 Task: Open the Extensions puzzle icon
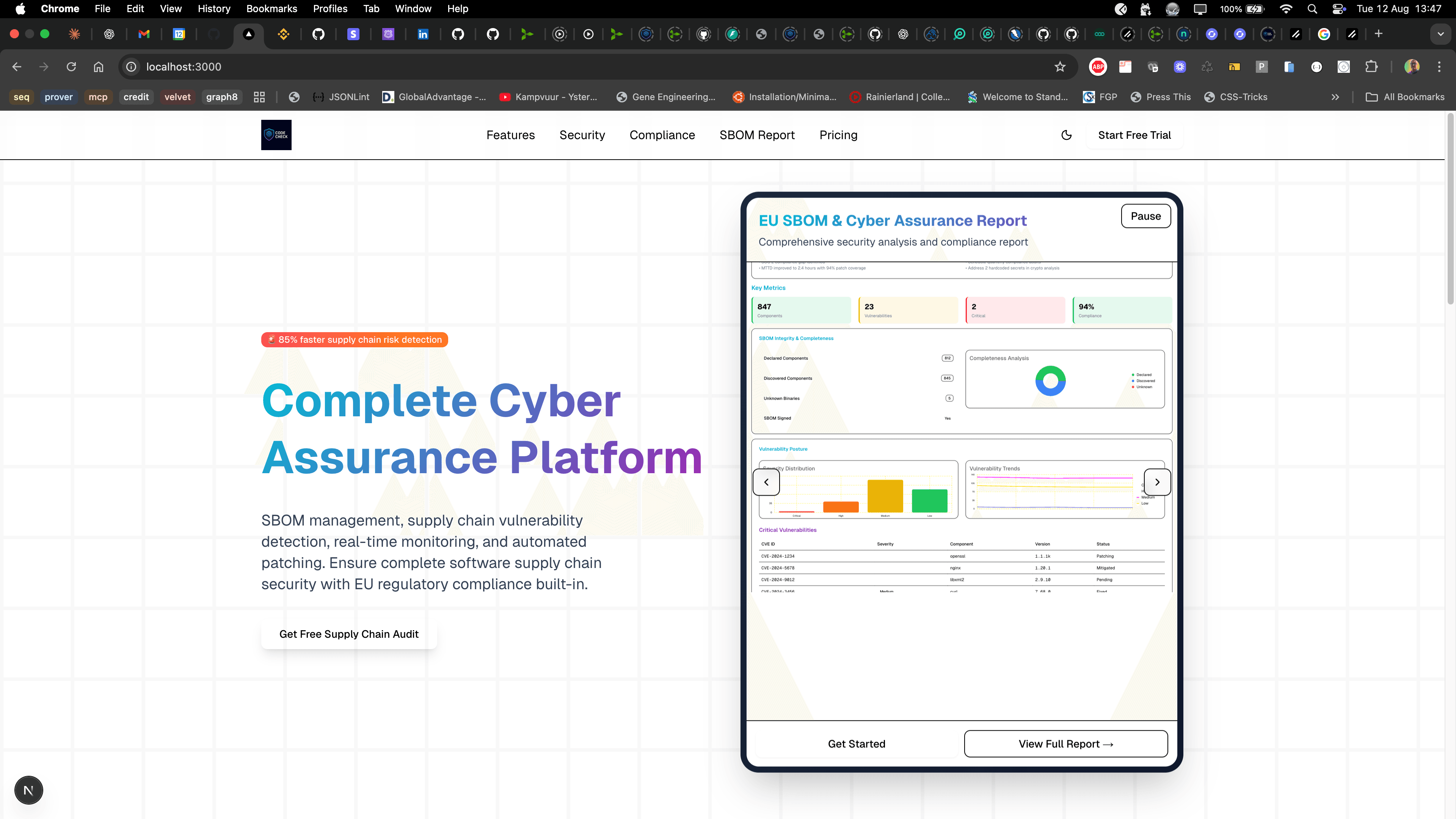[x=1371, y=67]
